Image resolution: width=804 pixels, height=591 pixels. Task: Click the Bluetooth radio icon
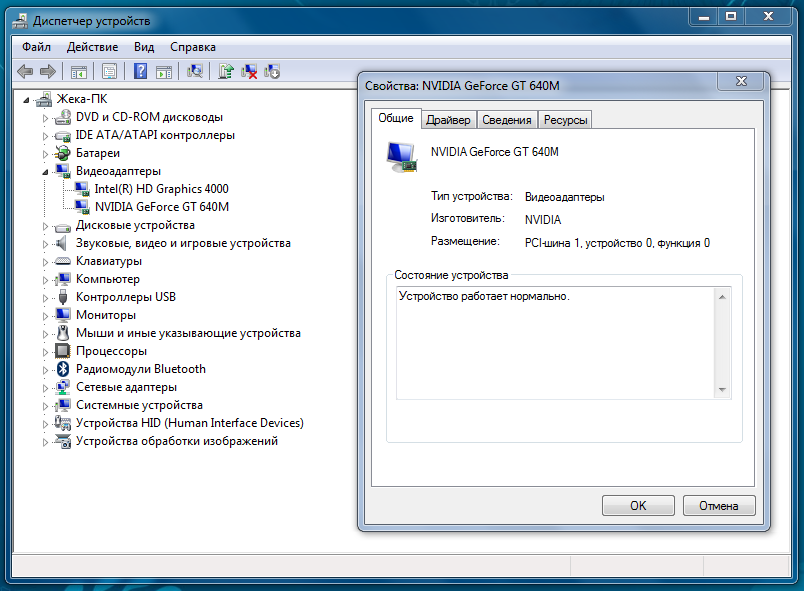click(x=63, y=369)
